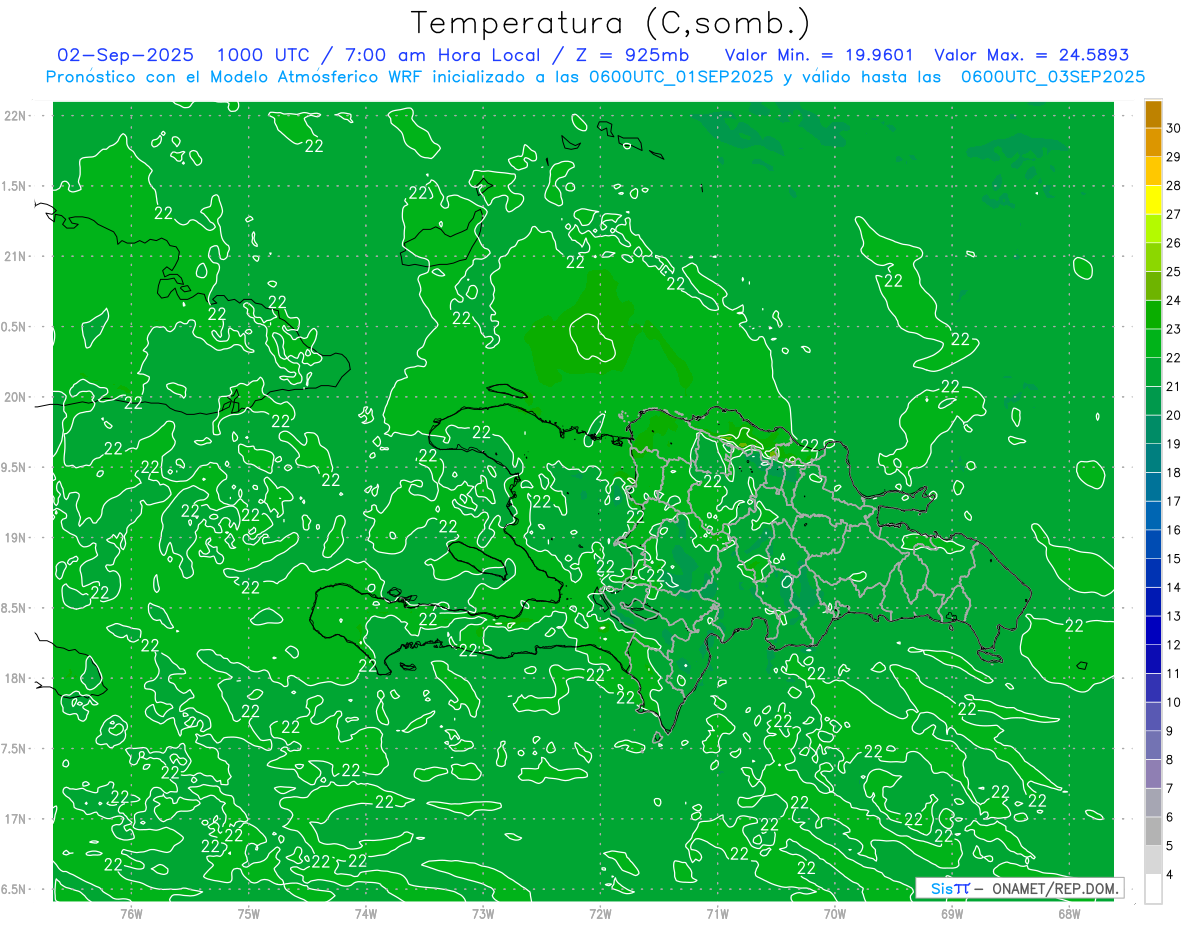Click the 19N latitude axis label

coord(17,538)
